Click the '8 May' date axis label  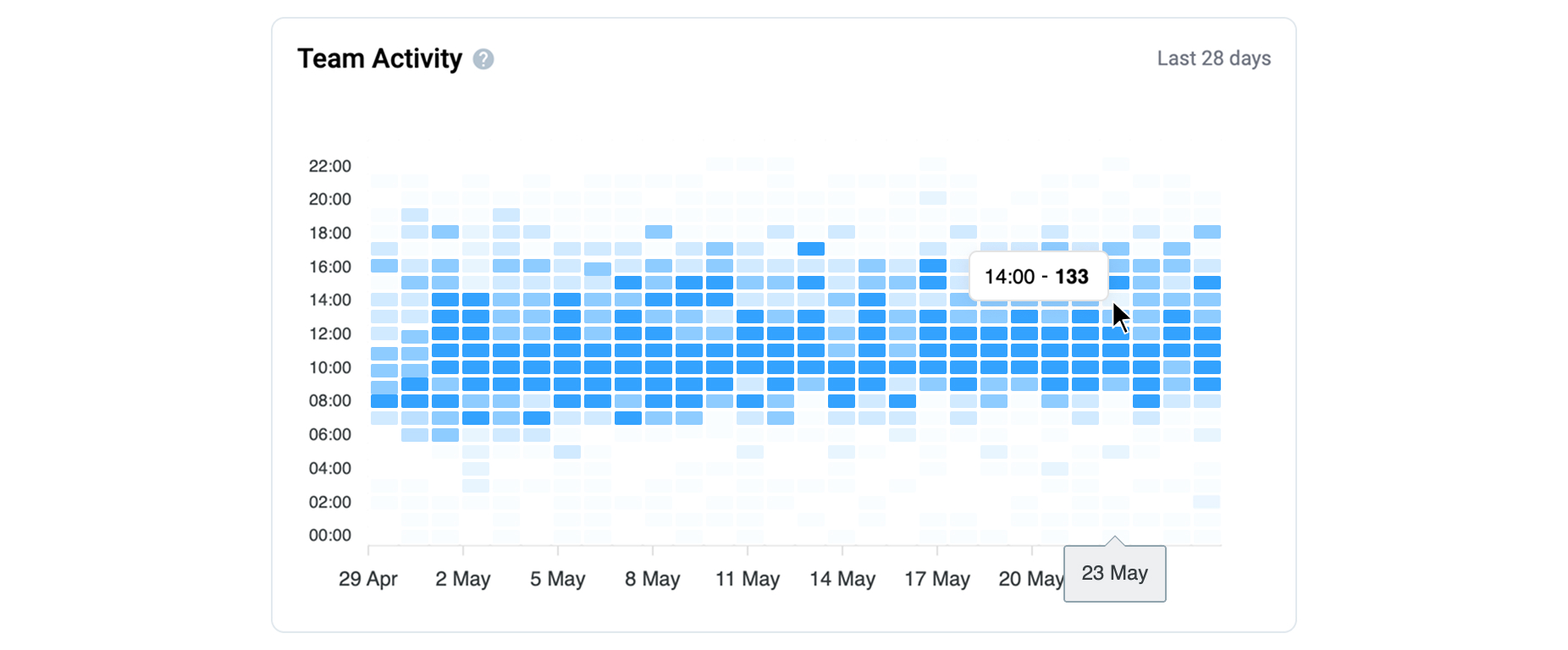pyautogui.click(x=653, y=579)
